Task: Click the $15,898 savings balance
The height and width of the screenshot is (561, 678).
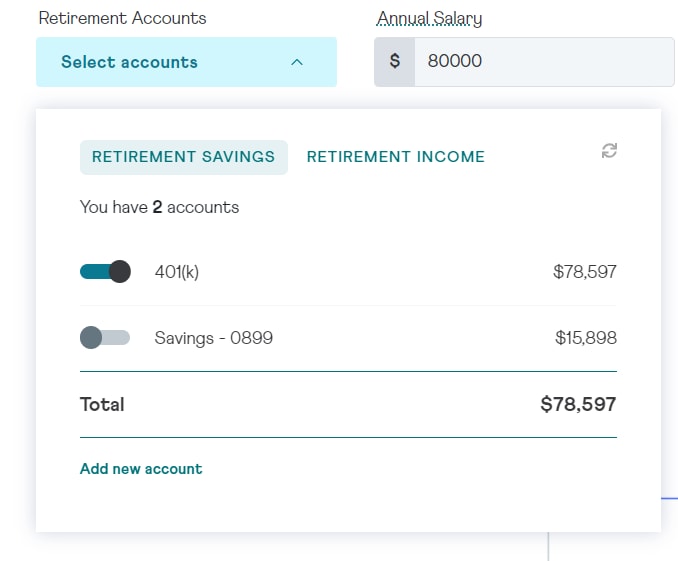Action: tap(586, 338)
